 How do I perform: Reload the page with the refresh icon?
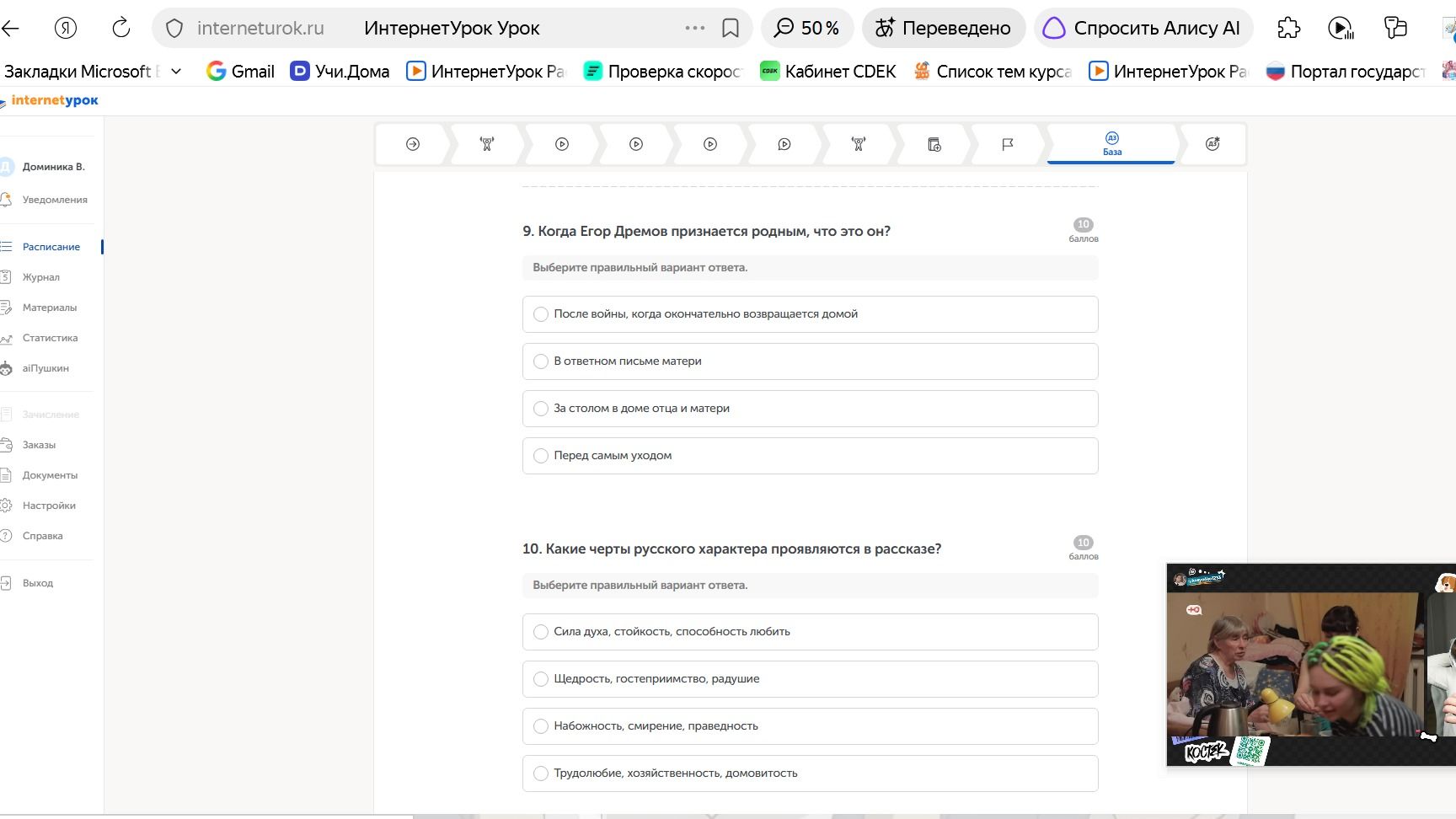pos(121,28)
